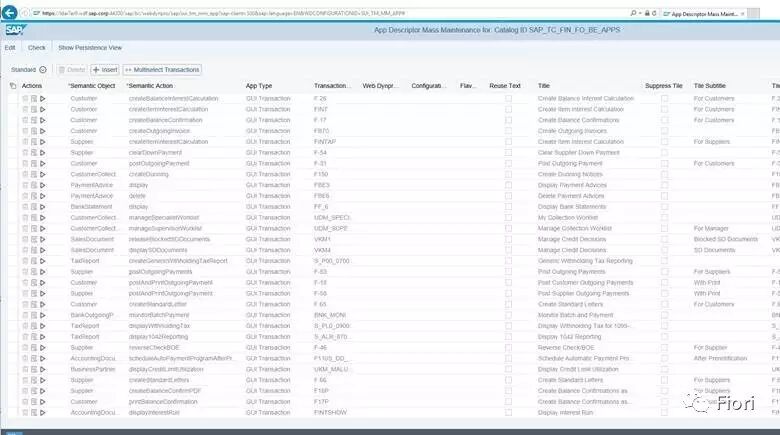This screenshot has height=435, width=780.
Task: Click trash icon in postOutgoingPayment row
Action: (x=25, y=163)
